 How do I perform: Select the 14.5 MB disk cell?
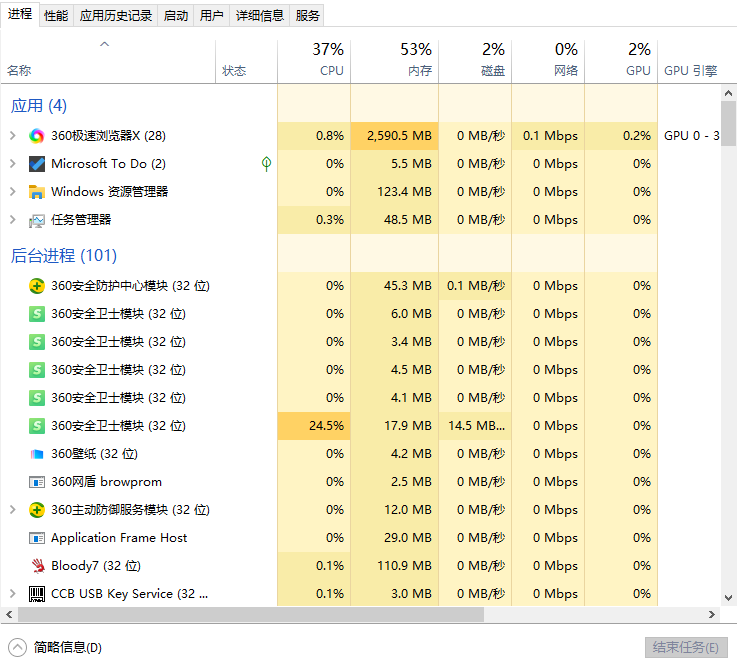pyautogui.click(x=475, y=426)
